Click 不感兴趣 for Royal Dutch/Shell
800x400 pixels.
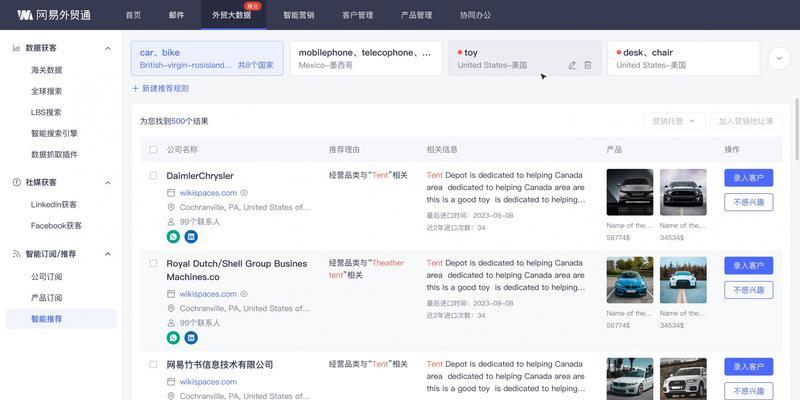[x=748, y=290]
